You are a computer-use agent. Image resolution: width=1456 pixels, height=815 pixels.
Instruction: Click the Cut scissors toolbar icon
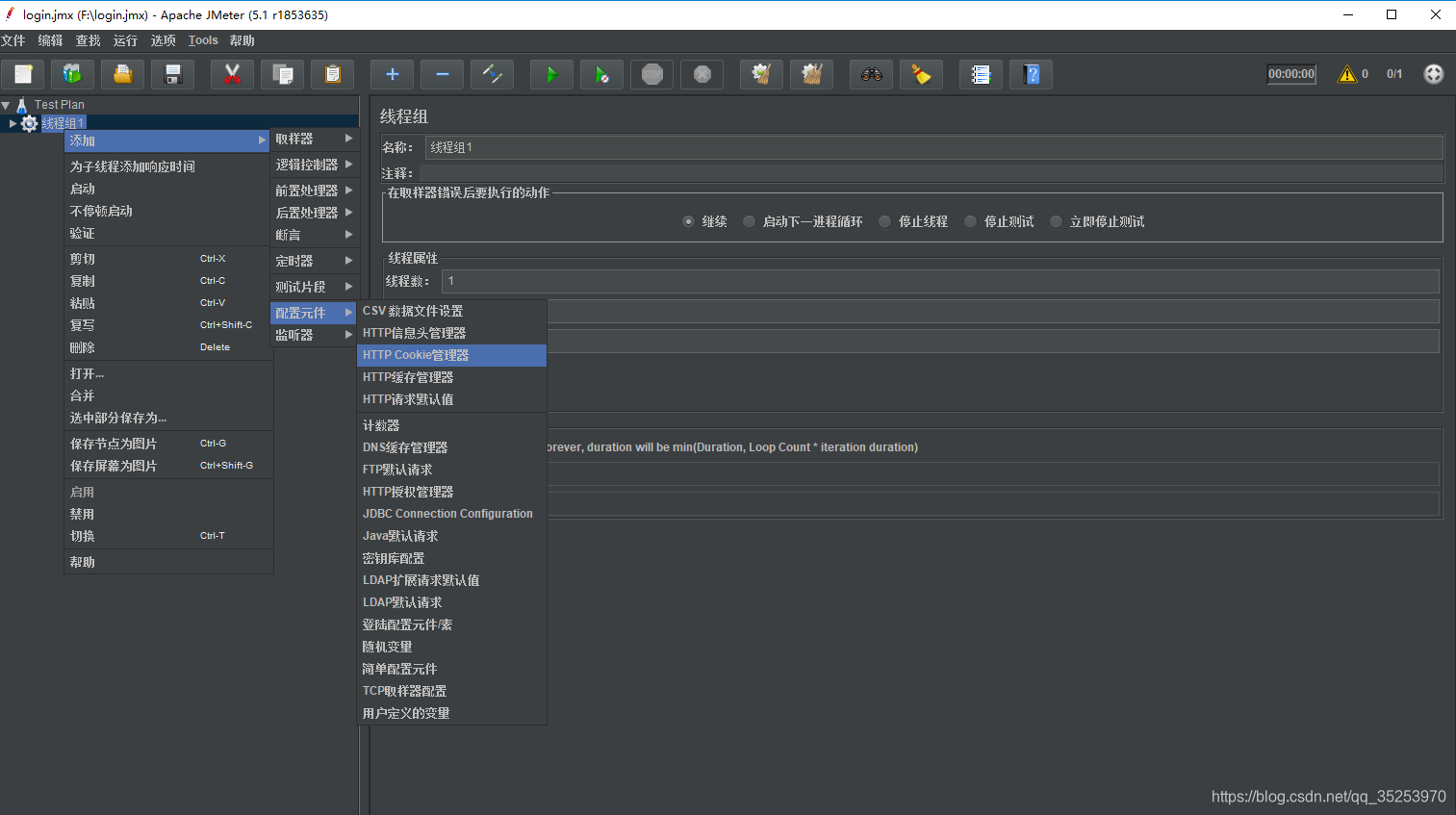coord(232,74)
